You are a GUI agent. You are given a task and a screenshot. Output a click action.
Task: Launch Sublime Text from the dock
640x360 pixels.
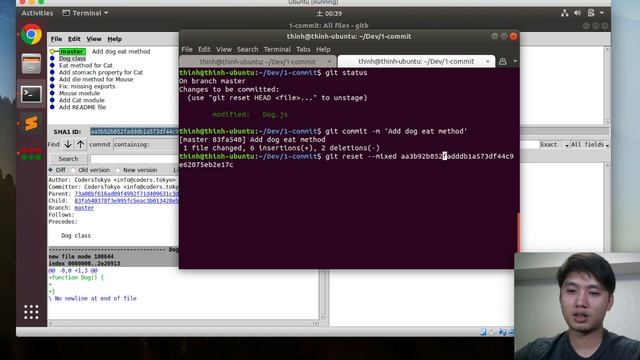coord(31,123)
